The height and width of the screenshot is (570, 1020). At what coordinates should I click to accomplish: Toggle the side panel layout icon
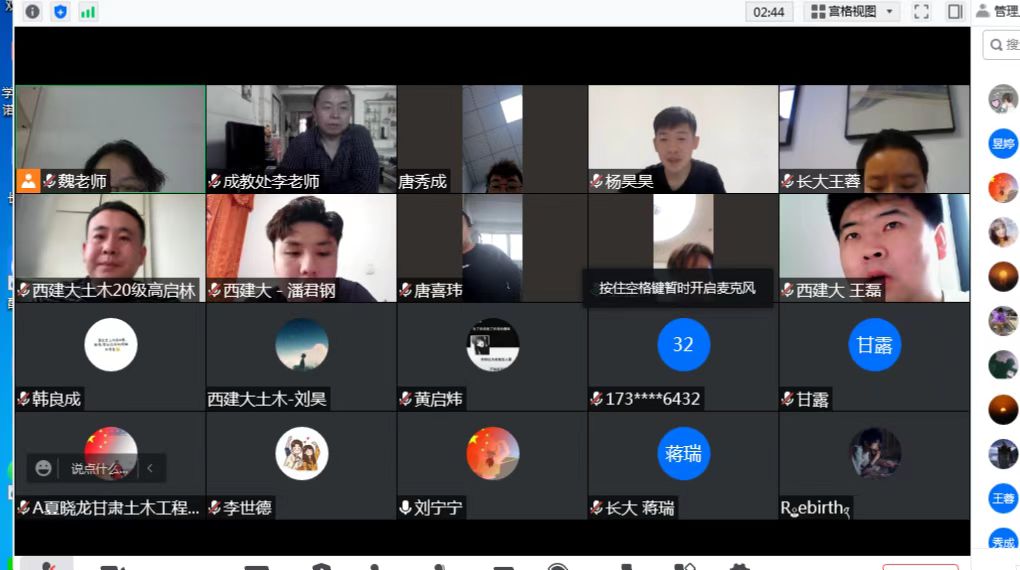955,12
